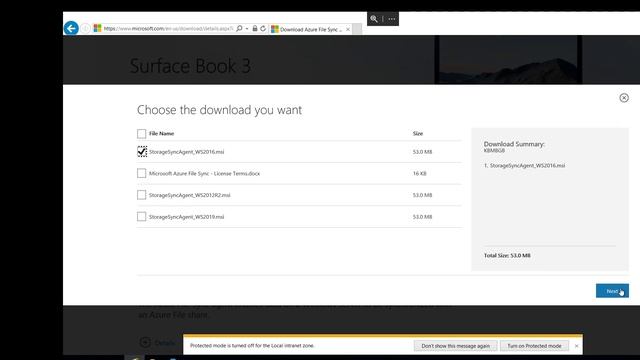Click 'Turn on Protected mode' button
Viewport: 640px width, 360px height.
click(534, 346)
